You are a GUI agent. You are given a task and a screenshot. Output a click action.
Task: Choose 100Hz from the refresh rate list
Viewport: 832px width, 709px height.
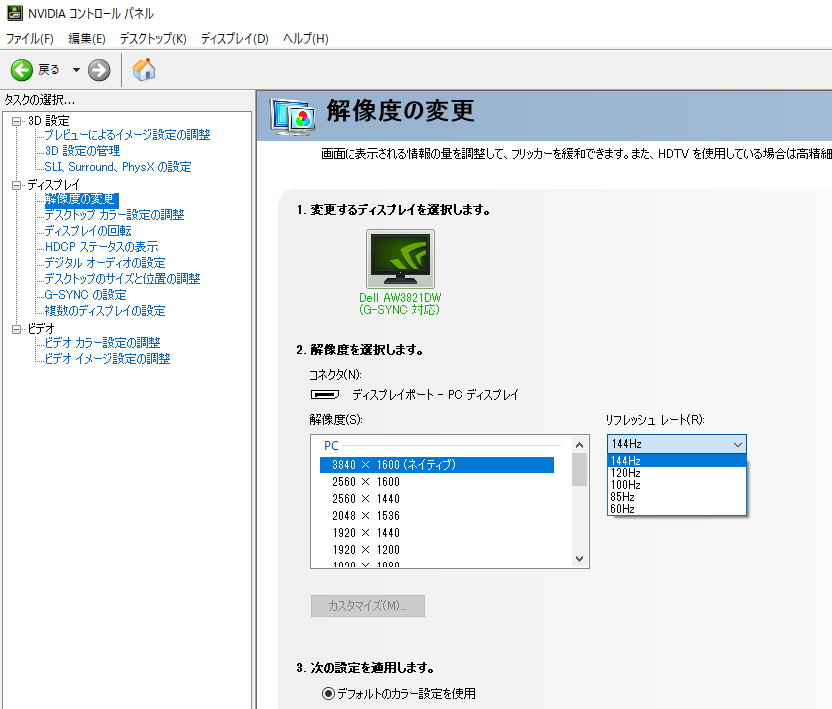pos(677,485)
